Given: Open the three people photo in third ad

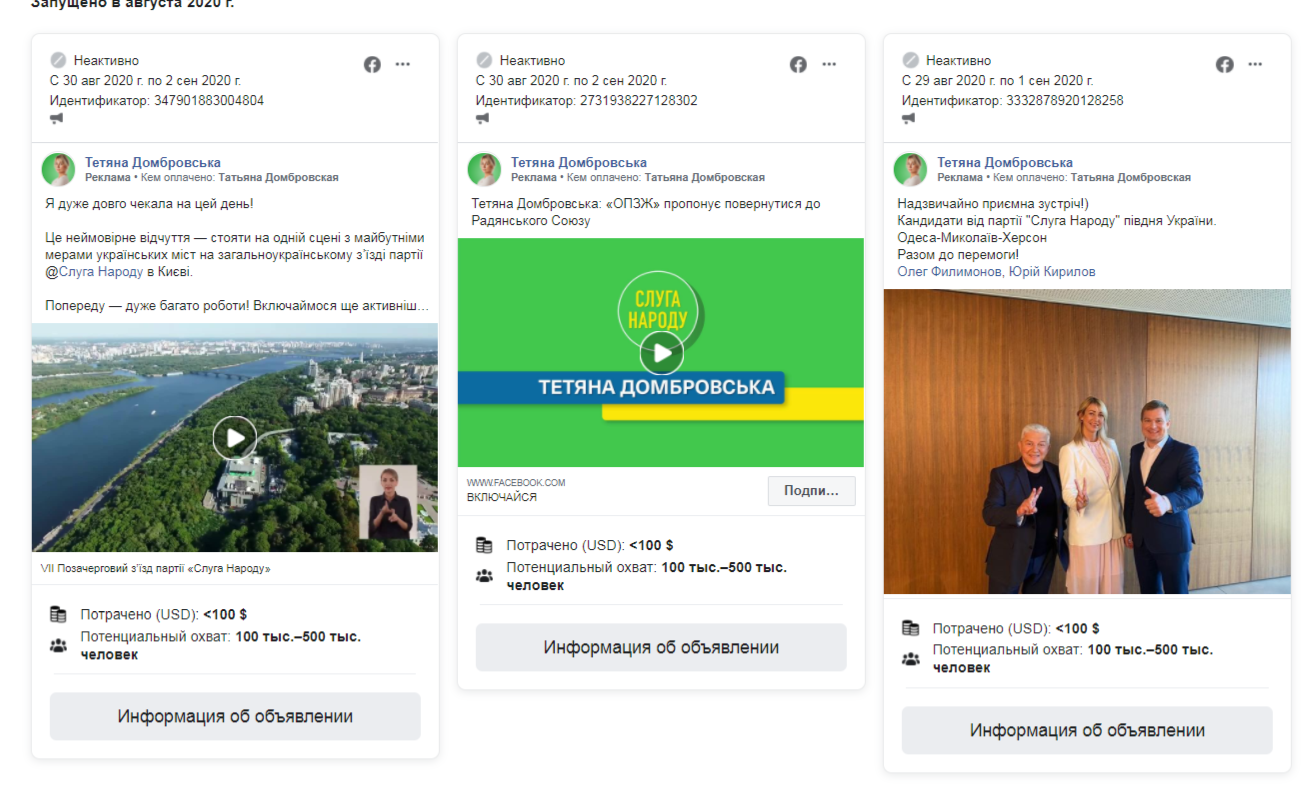Looking at the screenshot, I should coord(1087,441).
